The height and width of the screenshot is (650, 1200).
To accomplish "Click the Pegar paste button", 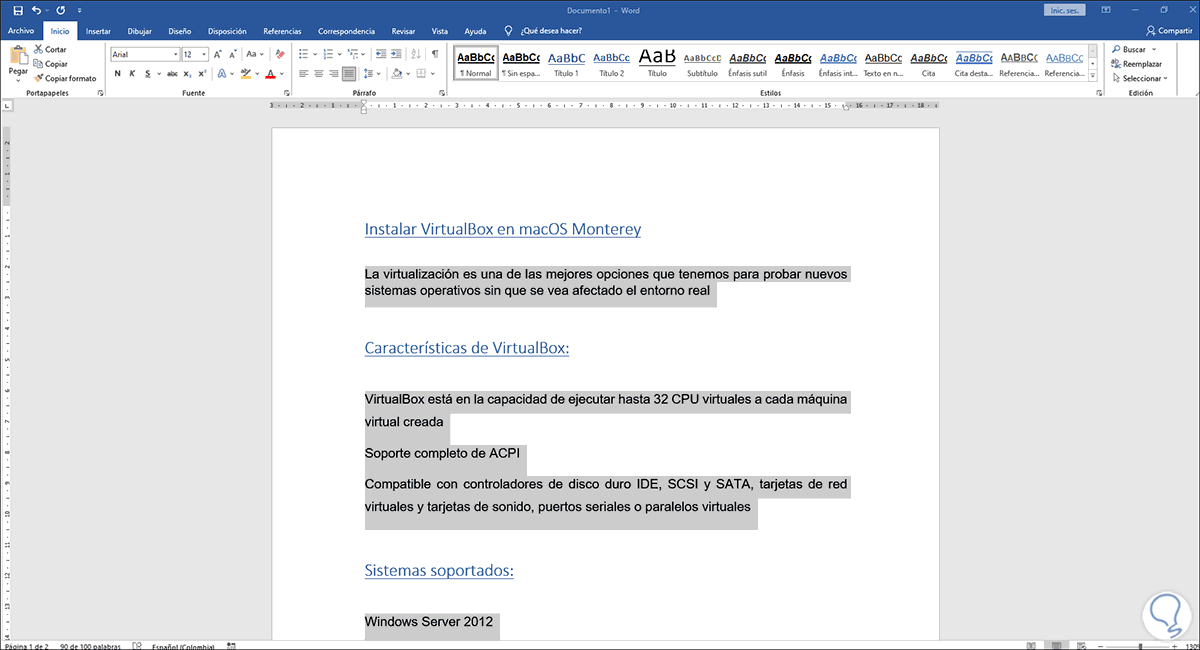I will [18, 61].
